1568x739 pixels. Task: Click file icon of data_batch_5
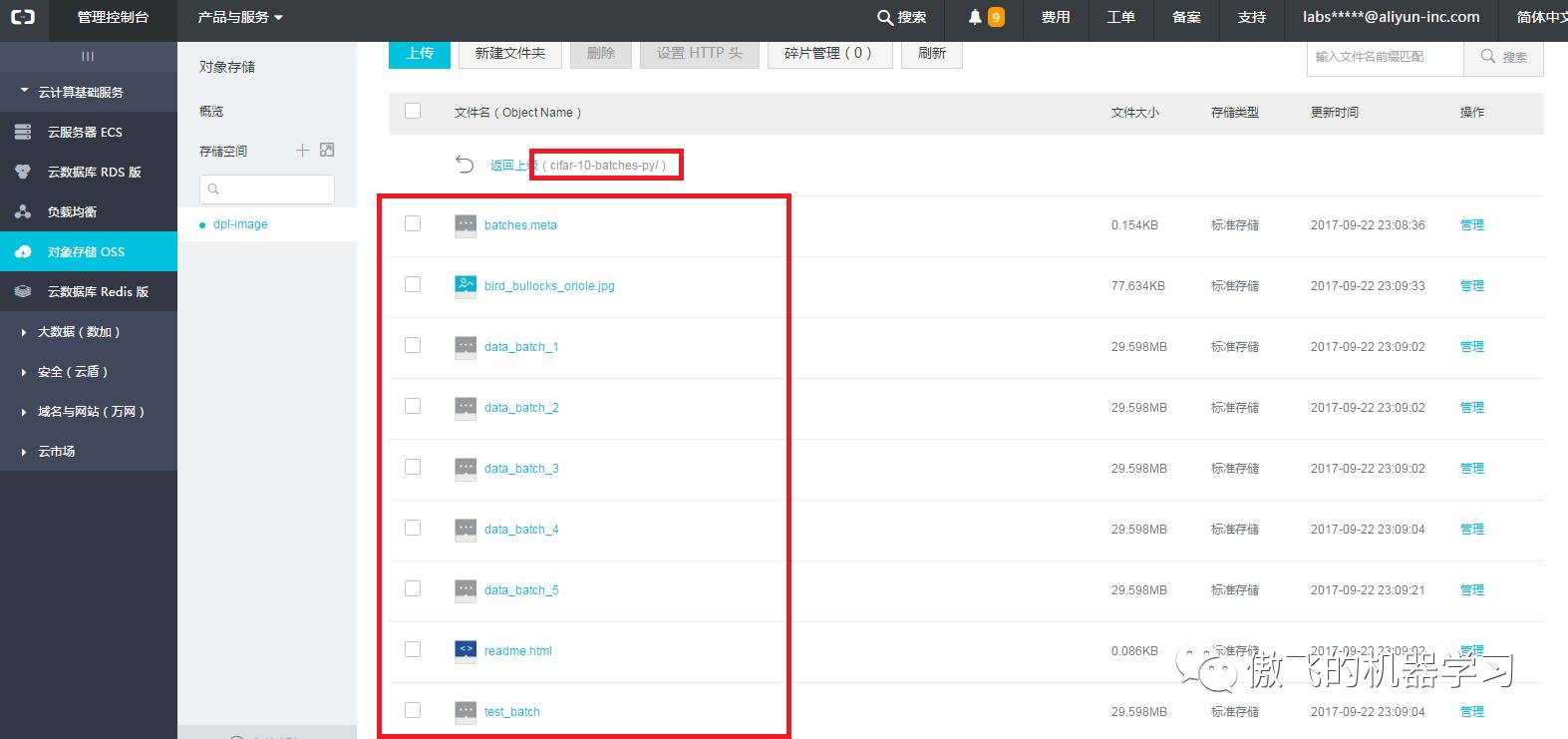coord(466,590)
